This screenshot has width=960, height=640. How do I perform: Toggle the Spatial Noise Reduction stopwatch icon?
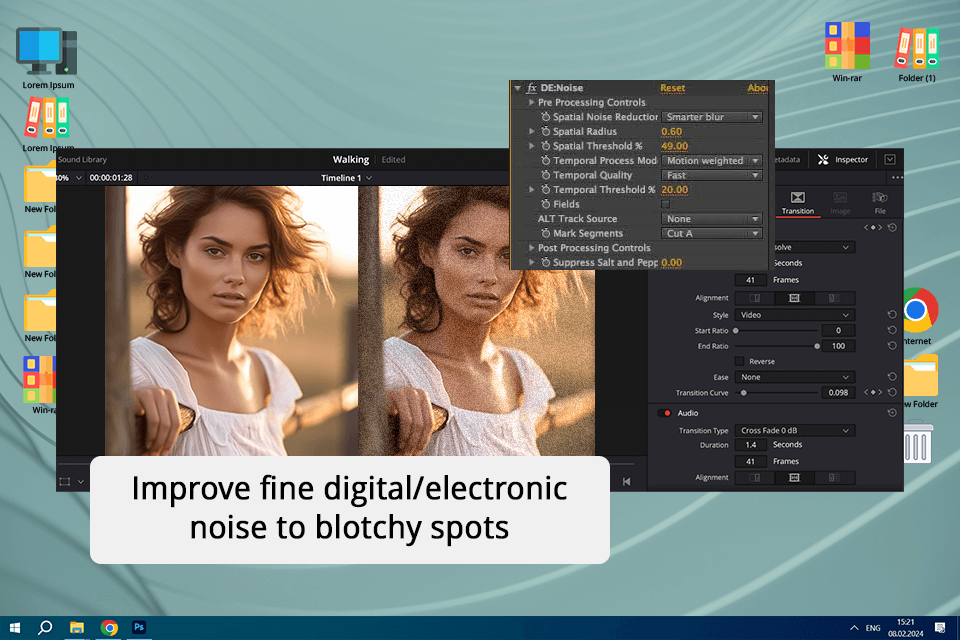(x=546, y=116)
